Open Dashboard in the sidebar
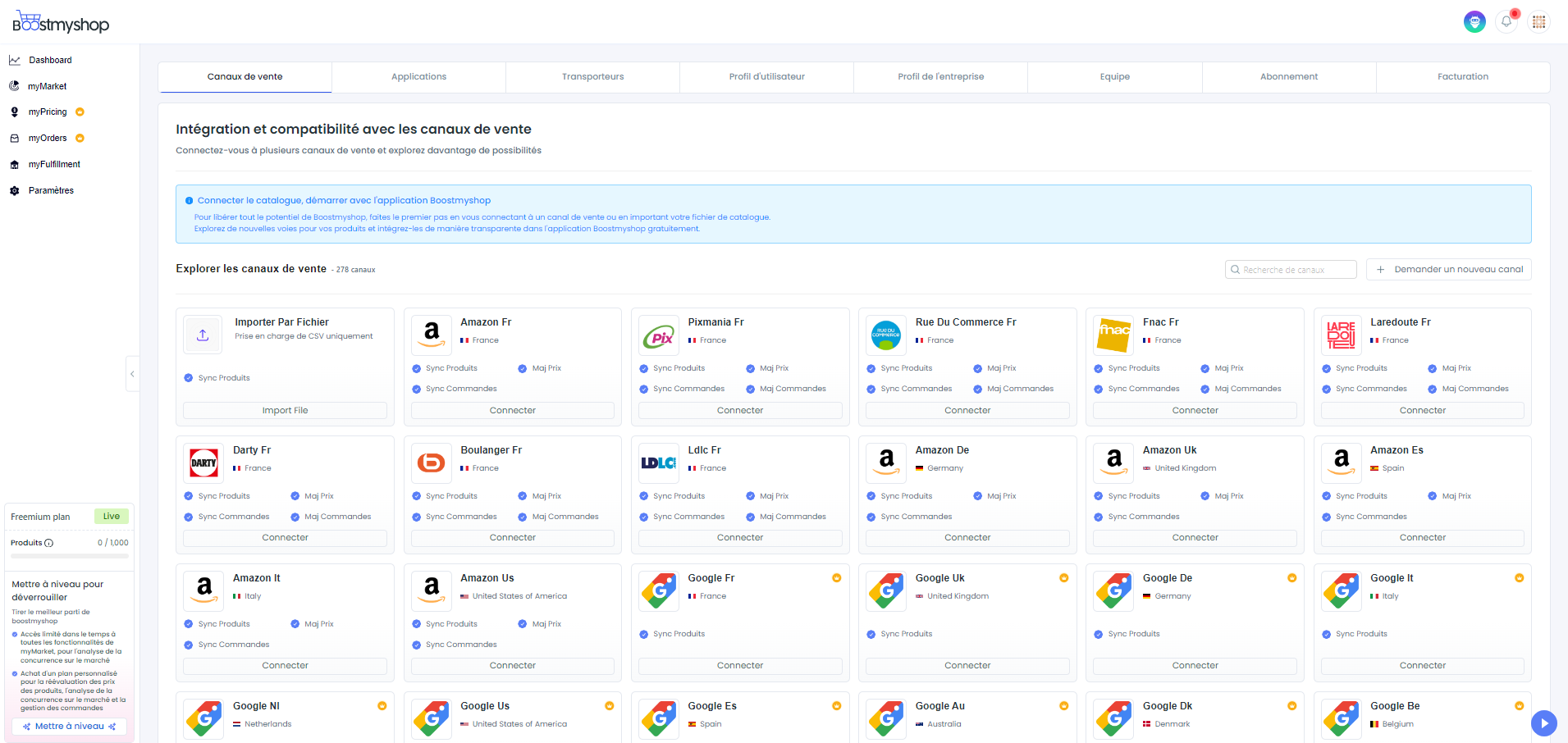The image size is (1568, 743). coord(50,60)
